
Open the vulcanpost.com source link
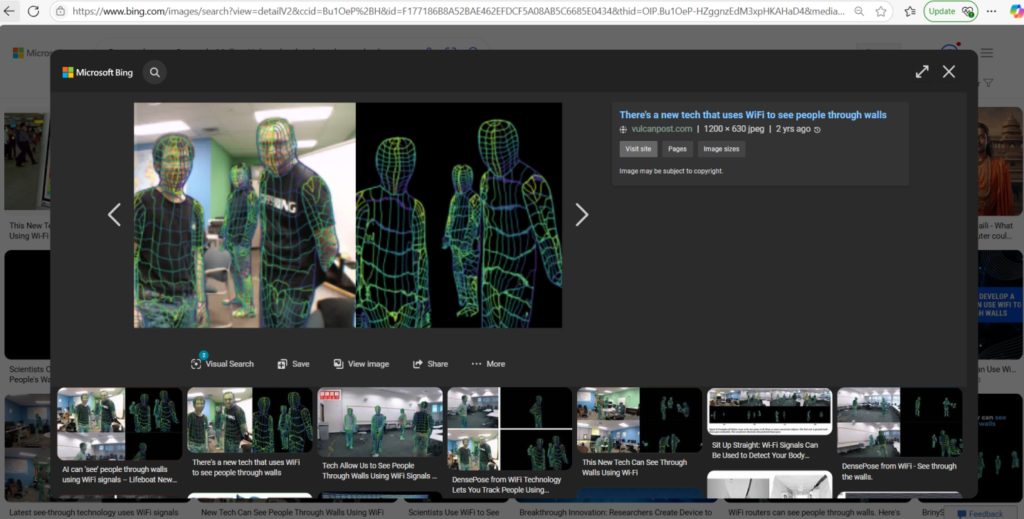[661, 129]
